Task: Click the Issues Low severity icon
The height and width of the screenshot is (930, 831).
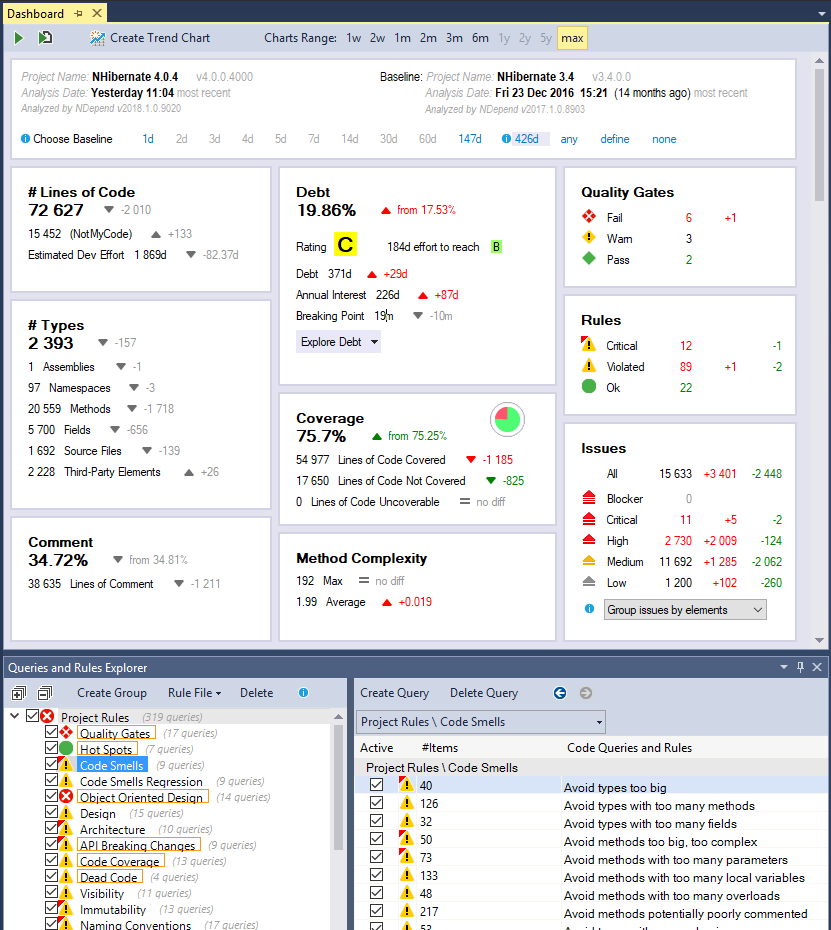Action: point(589,582)
